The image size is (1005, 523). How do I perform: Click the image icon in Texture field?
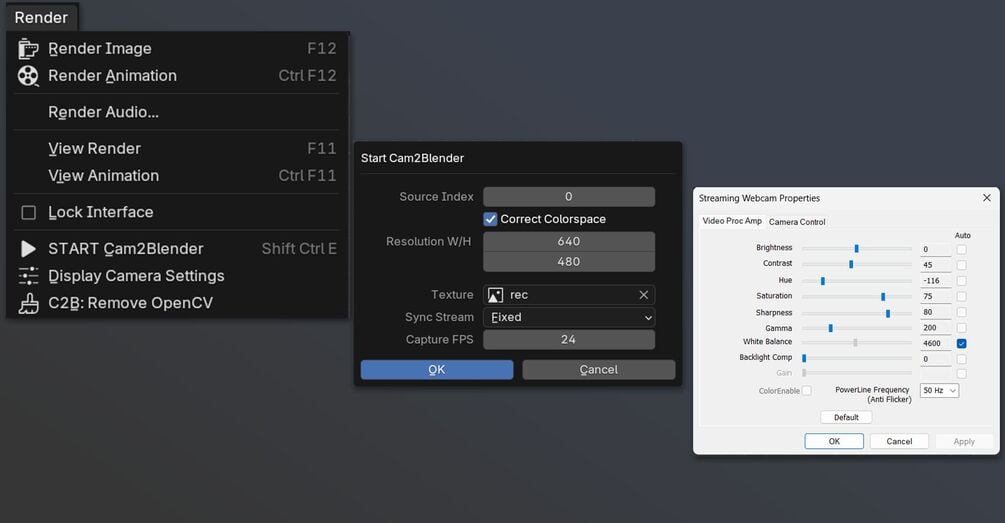[495, 295]
